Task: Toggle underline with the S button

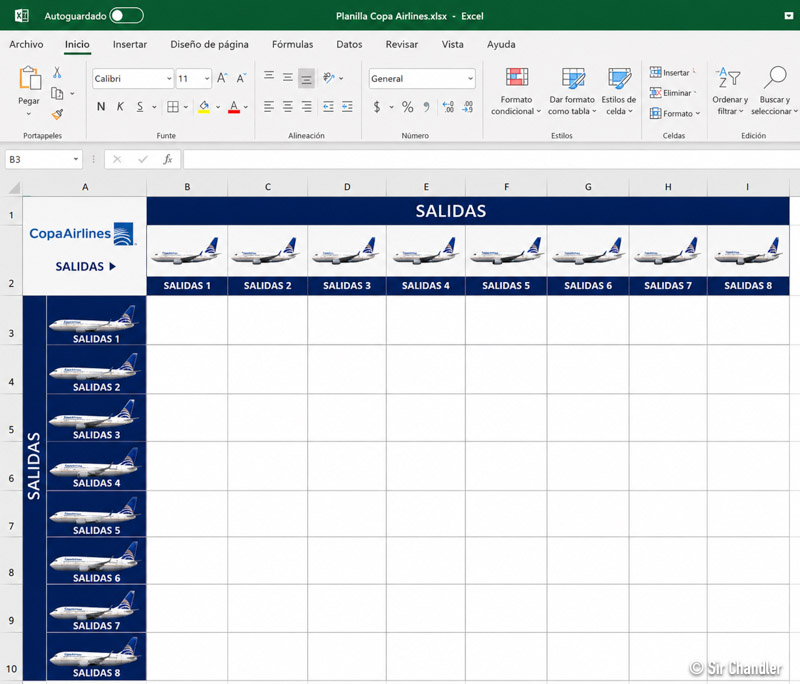Action: [140, 107]
